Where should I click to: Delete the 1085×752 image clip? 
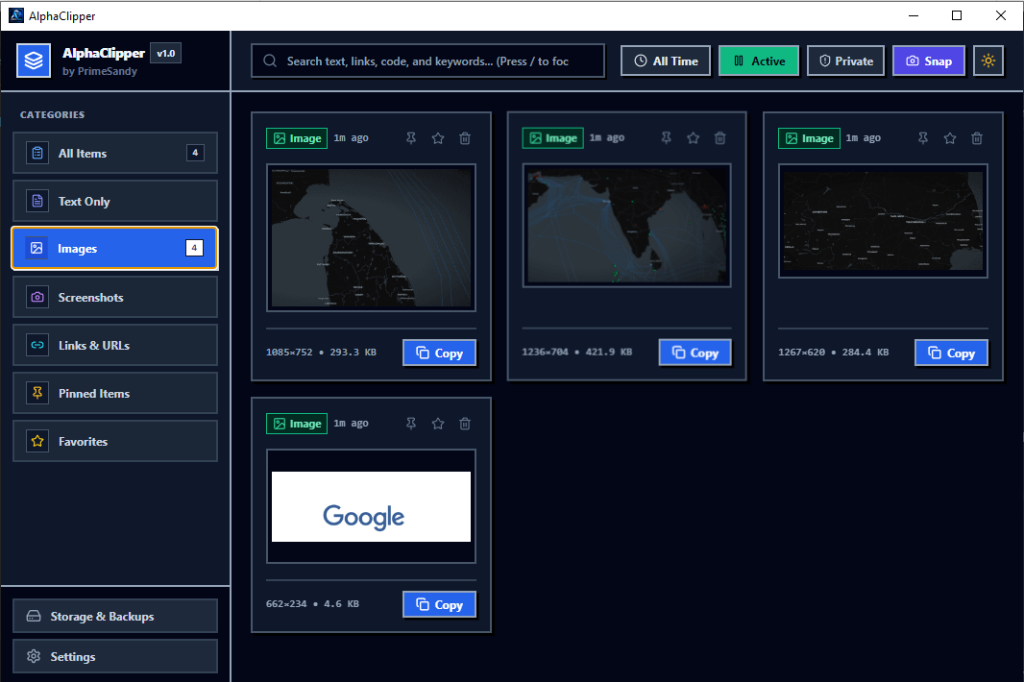(x=465, y=138)
